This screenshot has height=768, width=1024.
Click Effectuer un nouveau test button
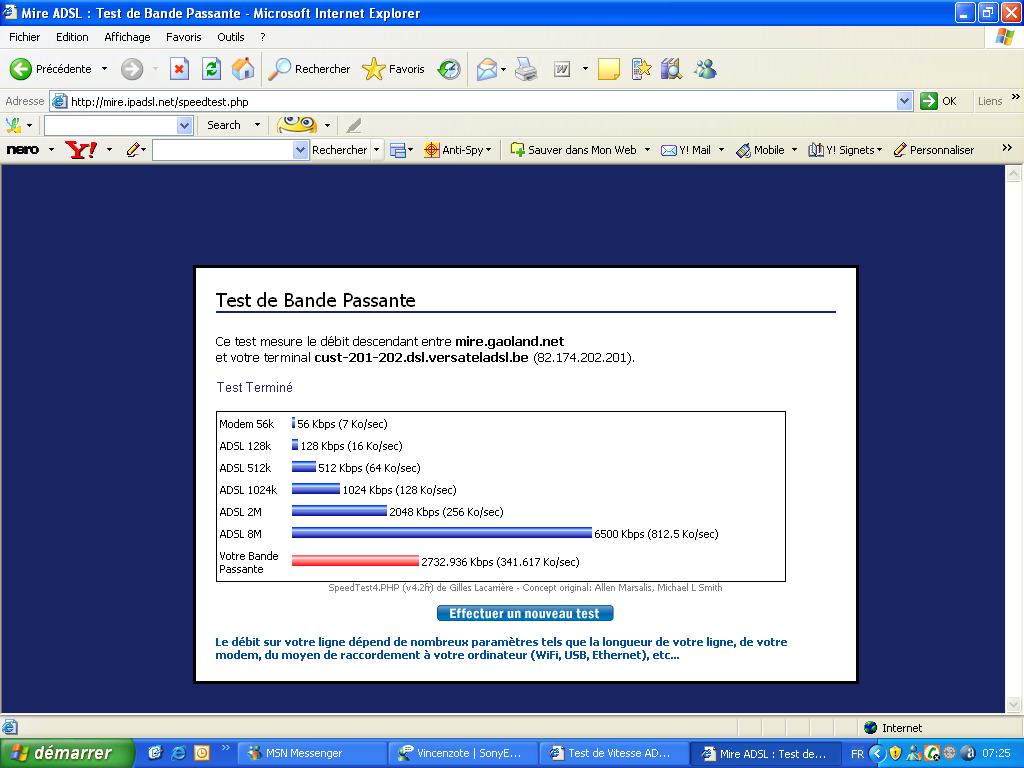525,613
